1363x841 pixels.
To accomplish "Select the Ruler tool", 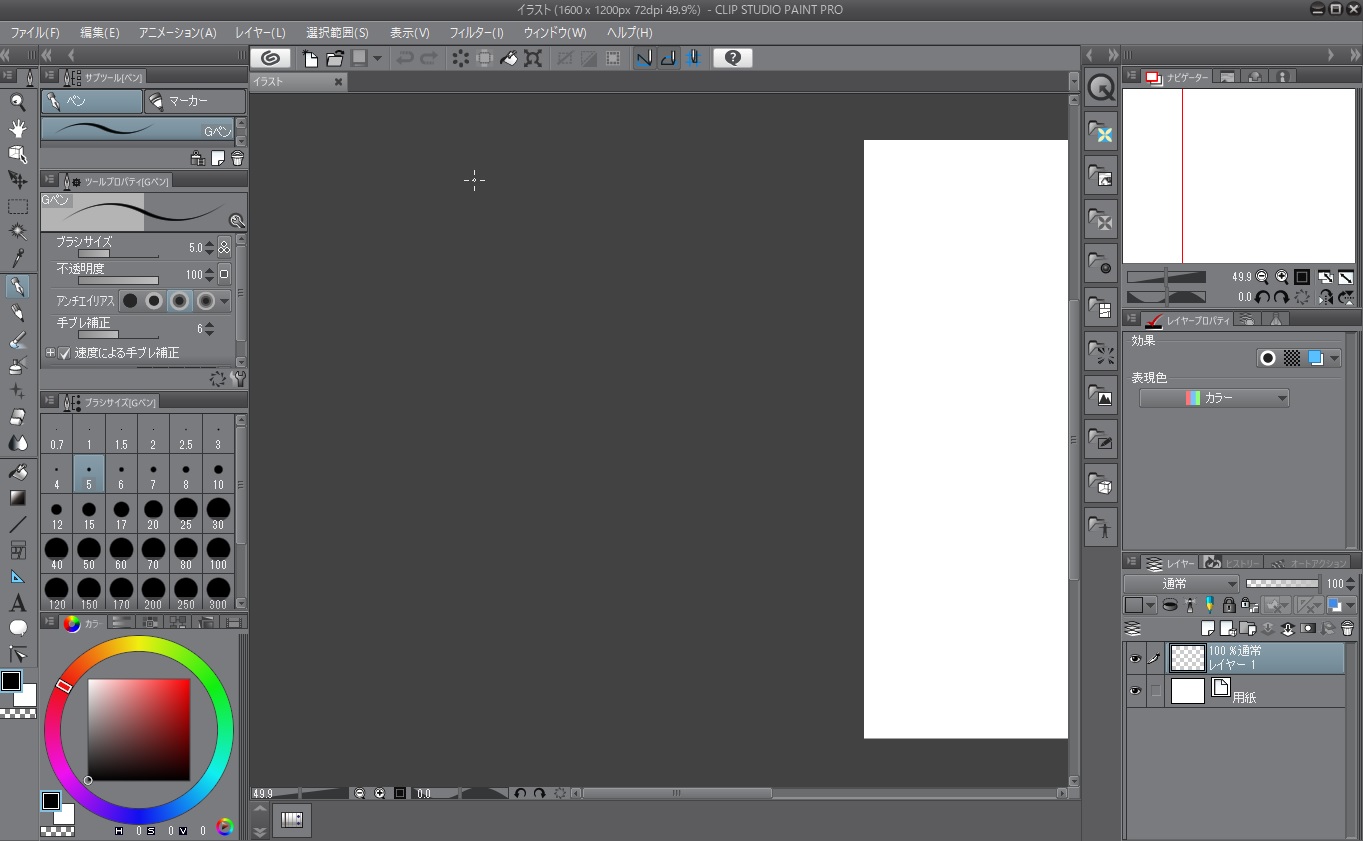I will [x=17, y=576].
